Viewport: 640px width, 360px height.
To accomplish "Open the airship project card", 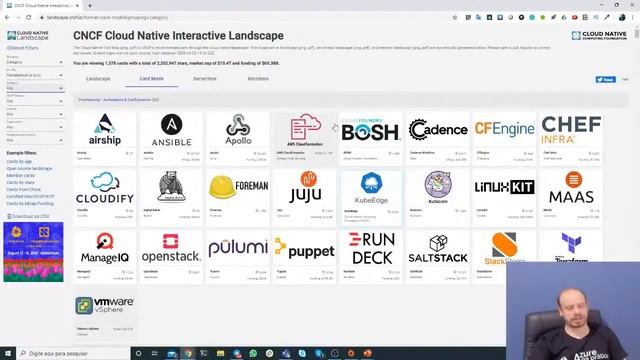I will [x=105, y=138].
